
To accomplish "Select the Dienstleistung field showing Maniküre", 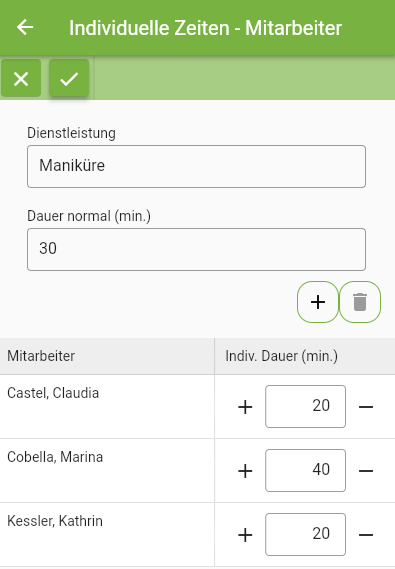I will 196,166.
